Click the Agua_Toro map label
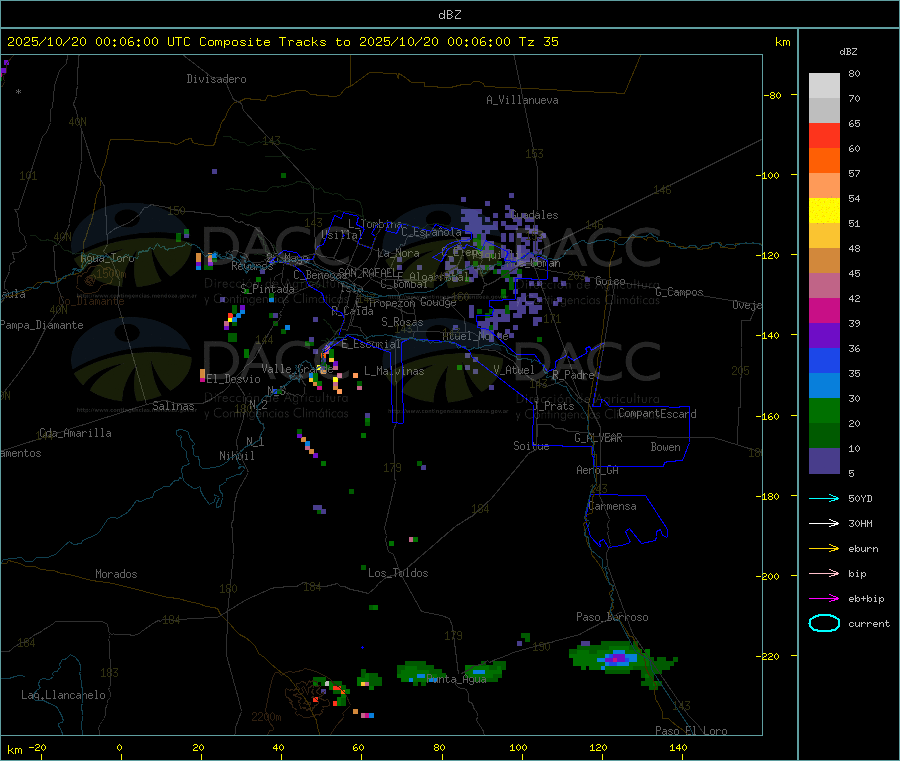Image resolution: width=900 pixels, height=761 pixels. 107,258
